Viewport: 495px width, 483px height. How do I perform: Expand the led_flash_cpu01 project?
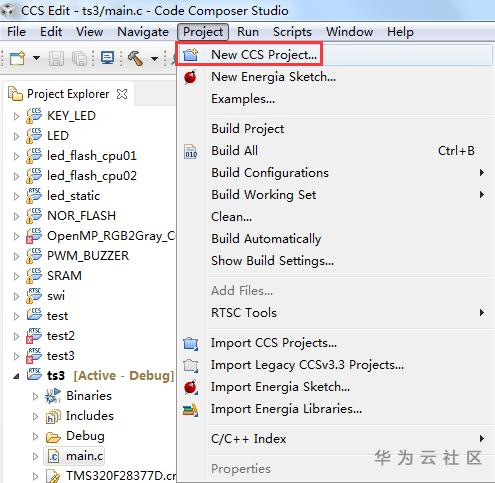click(x=16, y=156)
